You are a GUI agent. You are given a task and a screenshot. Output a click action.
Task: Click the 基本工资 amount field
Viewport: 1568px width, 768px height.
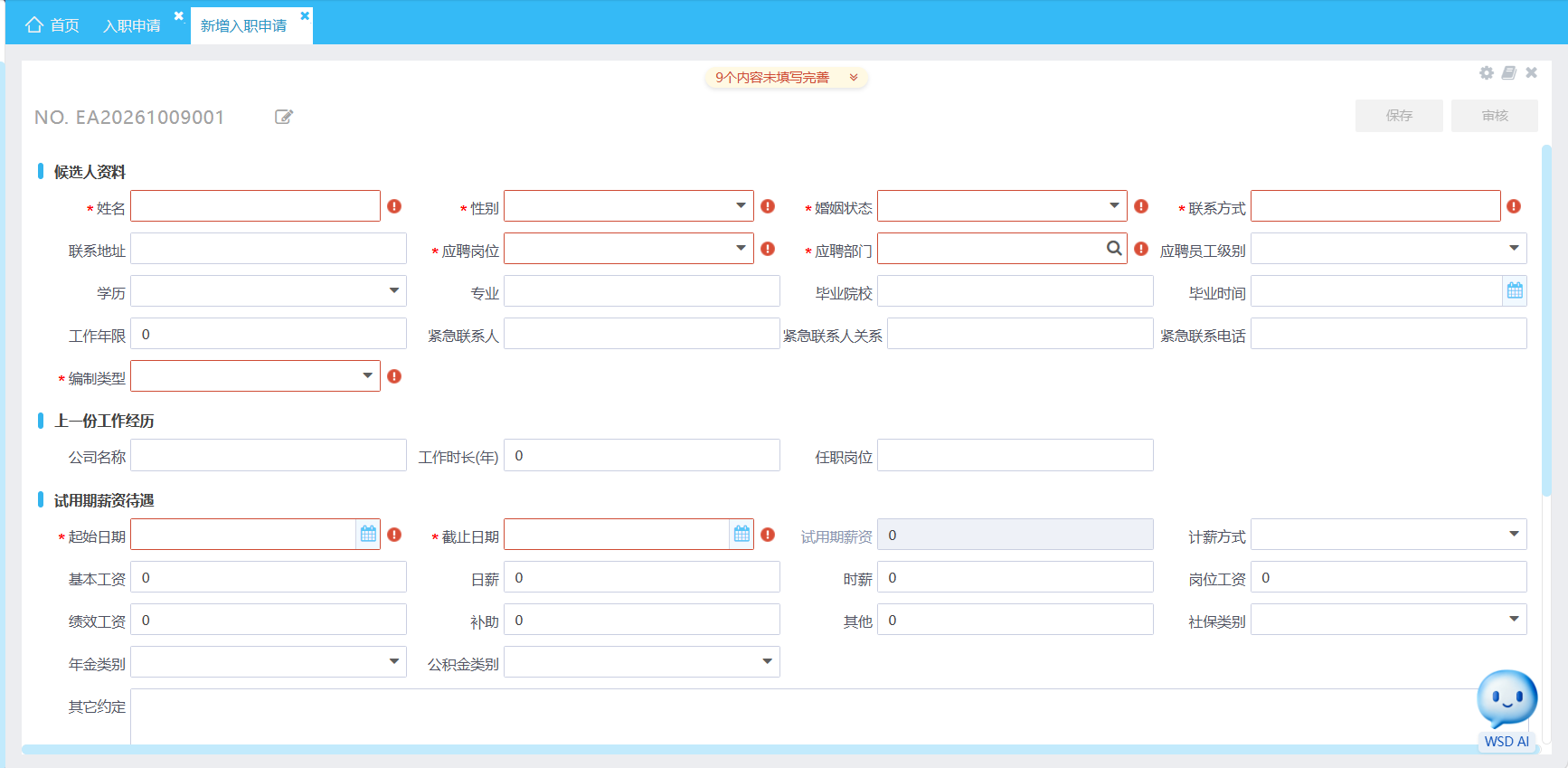coord(269,577)
